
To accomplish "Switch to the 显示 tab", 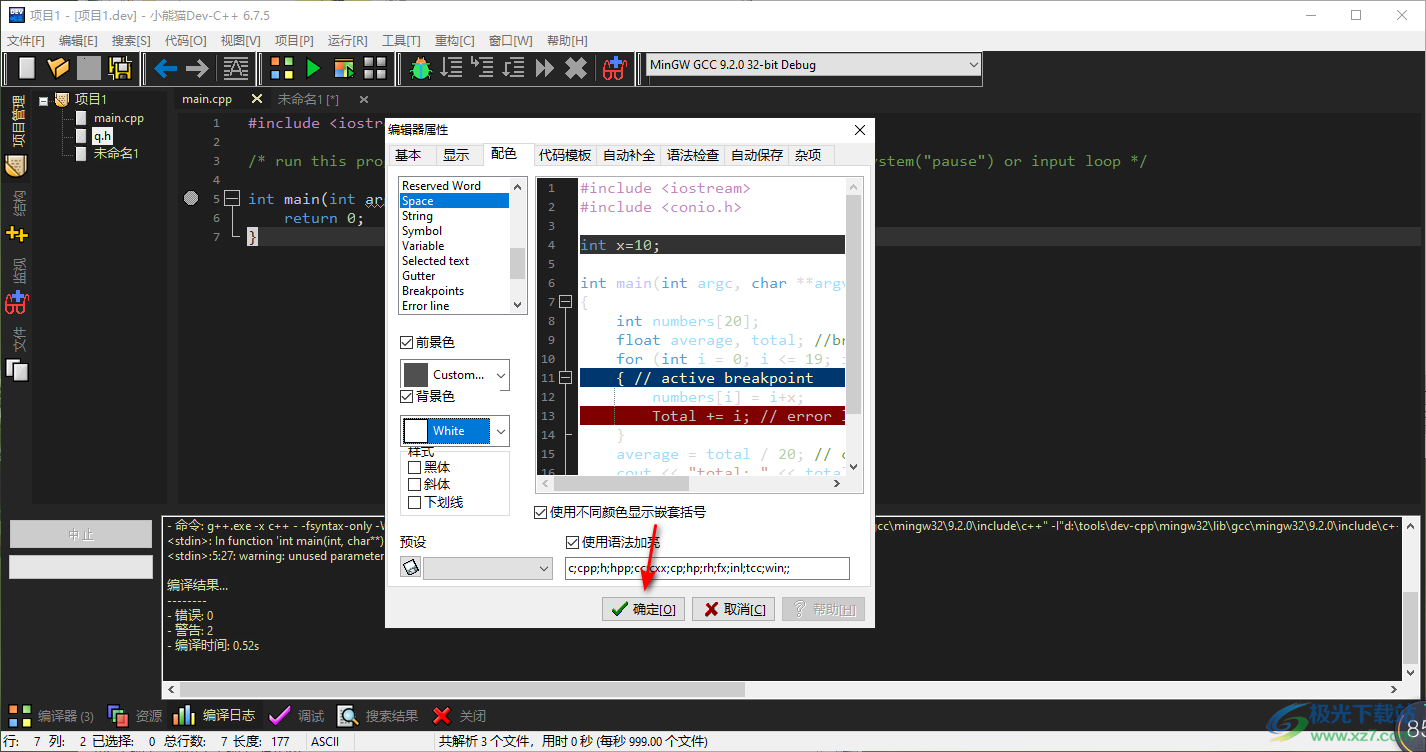I will pos(456,155).
